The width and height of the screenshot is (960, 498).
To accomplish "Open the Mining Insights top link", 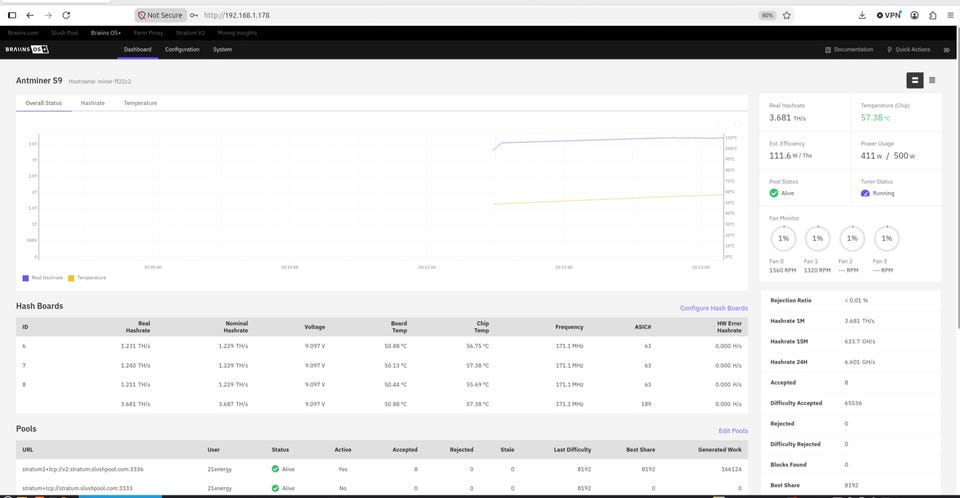I will [237, 33].
